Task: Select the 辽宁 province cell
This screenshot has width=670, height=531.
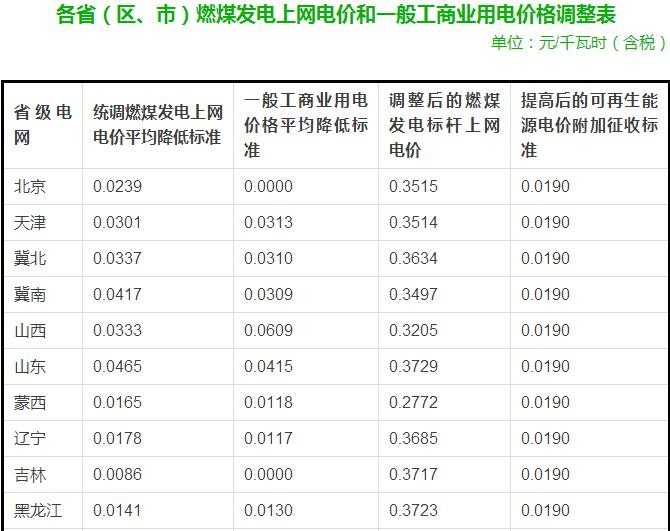Action: [x=30, y=438]
